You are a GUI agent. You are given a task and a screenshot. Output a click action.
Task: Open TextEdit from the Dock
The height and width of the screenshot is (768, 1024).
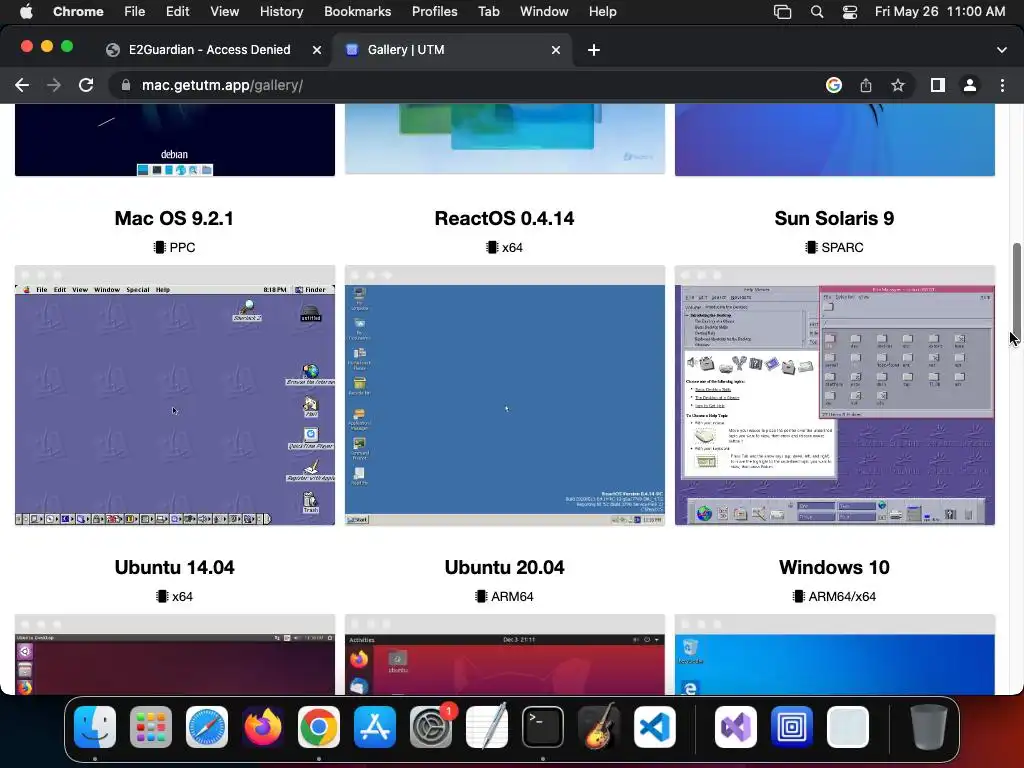[x=487, y=726]
